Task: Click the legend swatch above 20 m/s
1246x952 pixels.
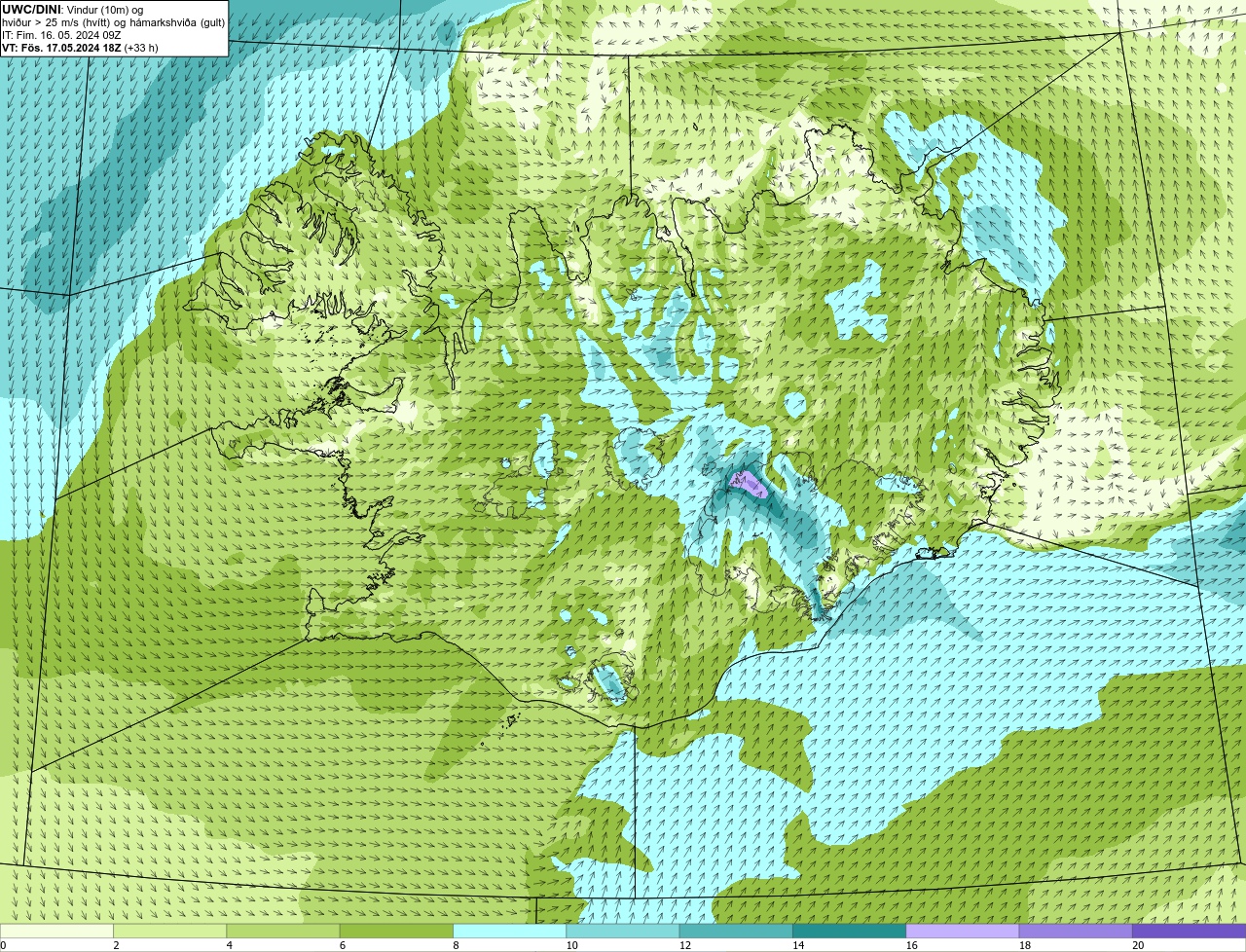Action: 1190,932
